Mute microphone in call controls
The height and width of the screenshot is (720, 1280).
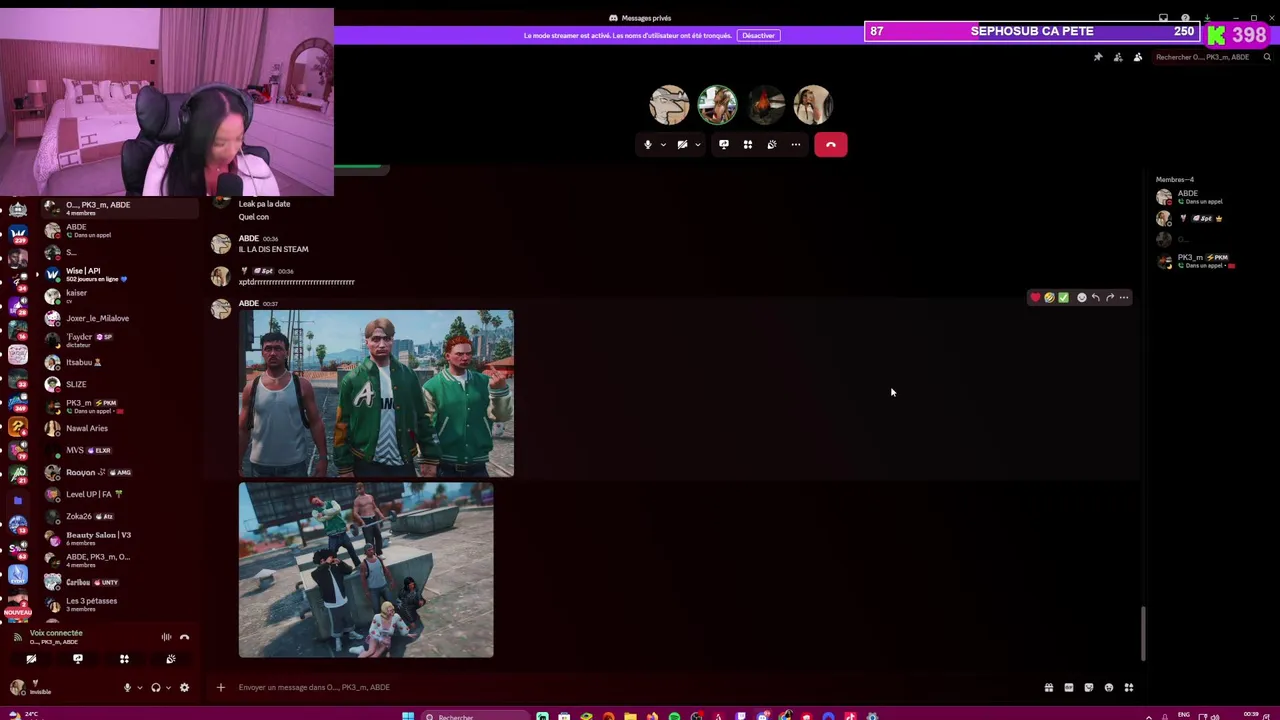click(x=647, y=144)
